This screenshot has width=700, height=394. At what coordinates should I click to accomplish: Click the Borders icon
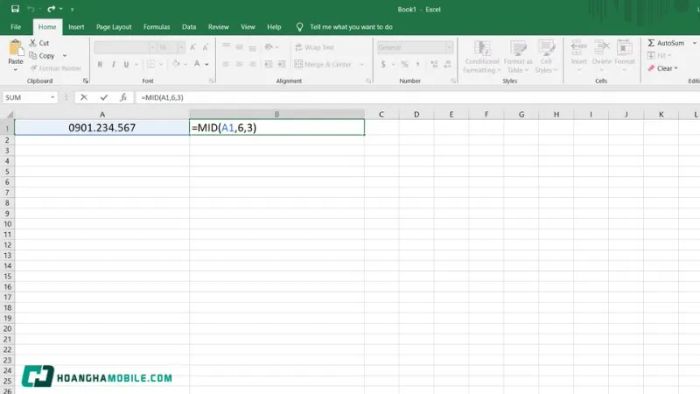click(x=151, y=65)
